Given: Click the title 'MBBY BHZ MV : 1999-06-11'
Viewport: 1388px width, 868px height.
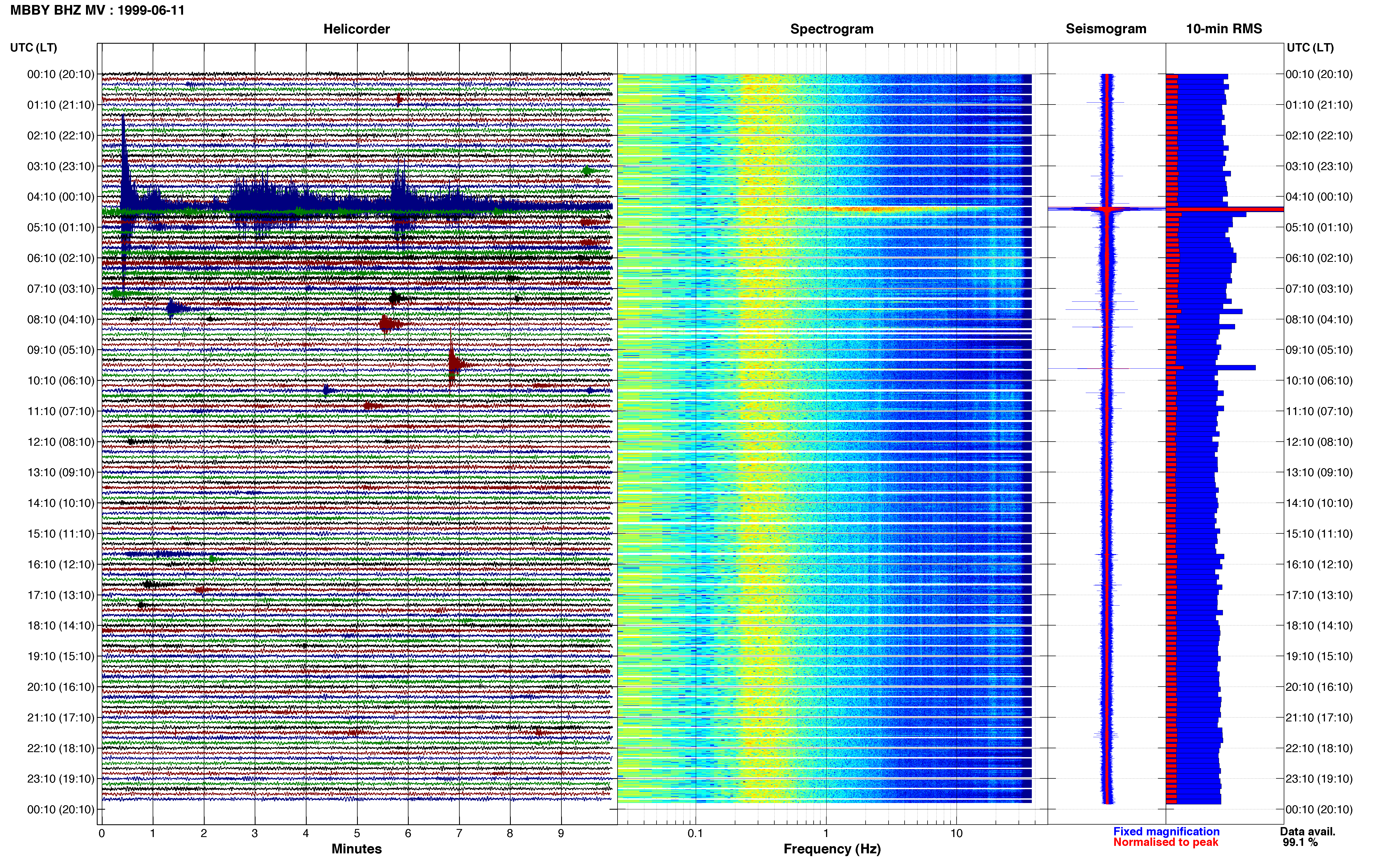Looking at the screenshot, I should pos(98,10).
